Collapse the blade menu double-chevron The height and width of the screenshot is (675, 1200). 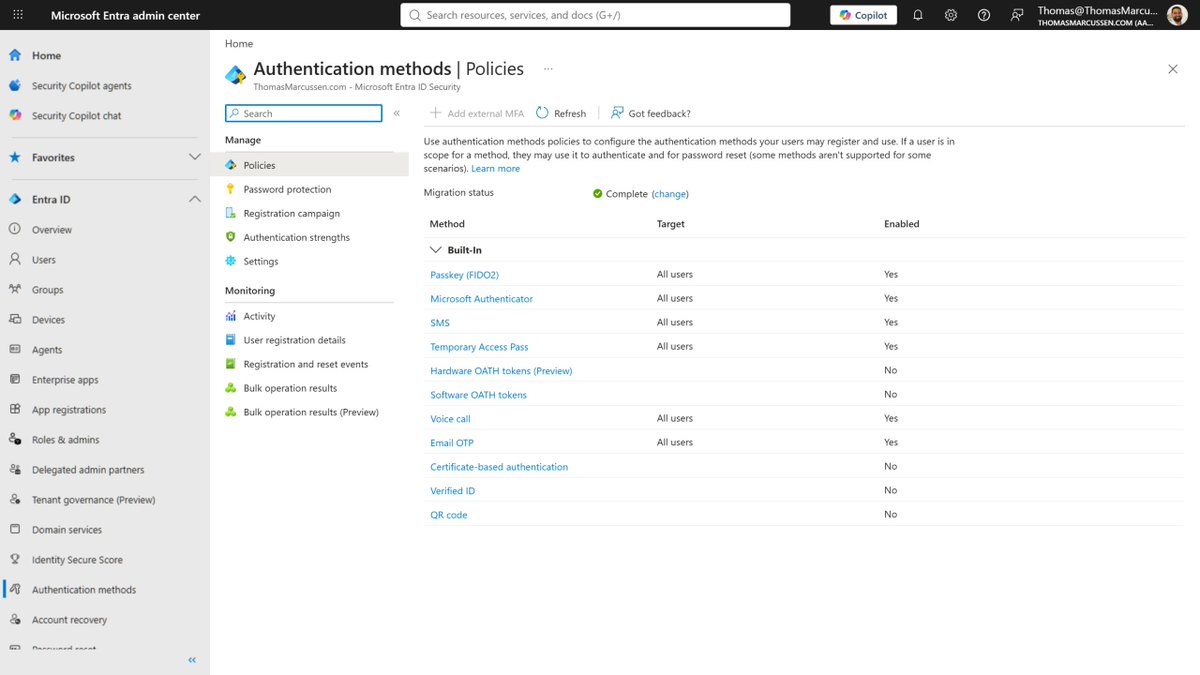[397, 114]
